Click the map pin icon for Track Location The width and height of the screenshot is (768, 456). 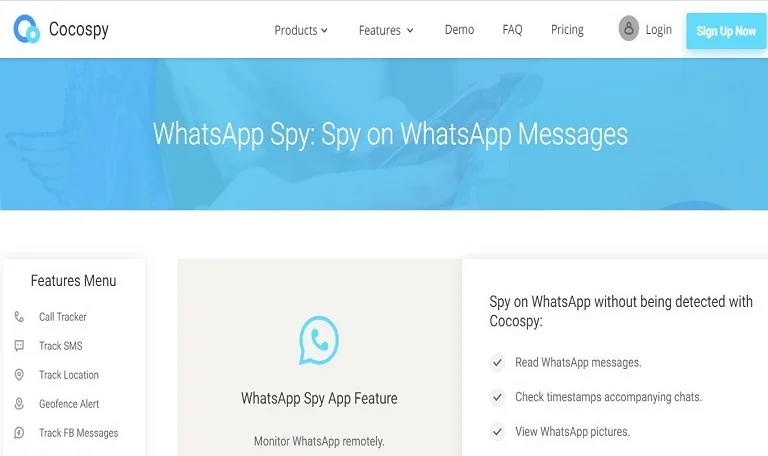(19, 375)
